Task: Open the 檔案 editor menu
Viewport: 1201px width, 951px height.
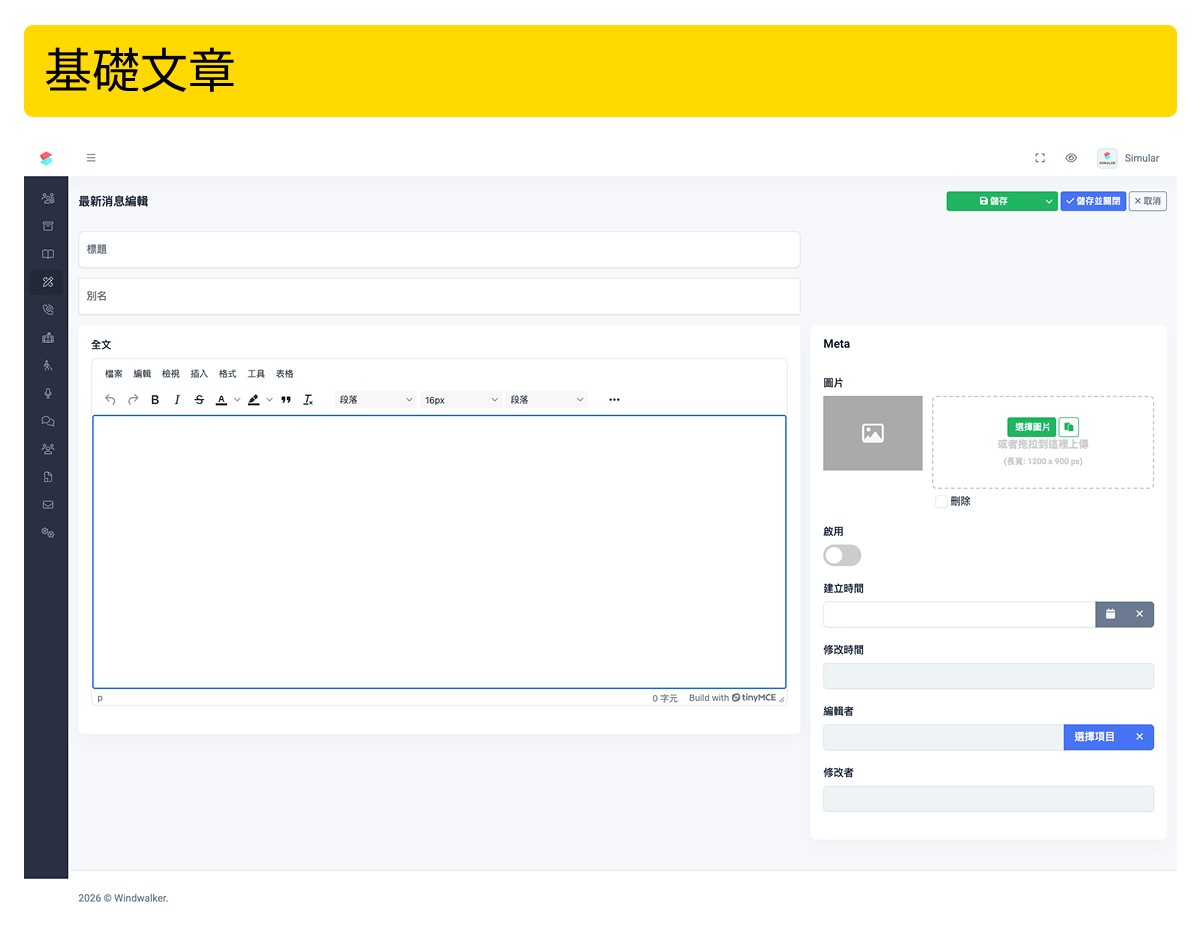Action: tap(114, 374)
